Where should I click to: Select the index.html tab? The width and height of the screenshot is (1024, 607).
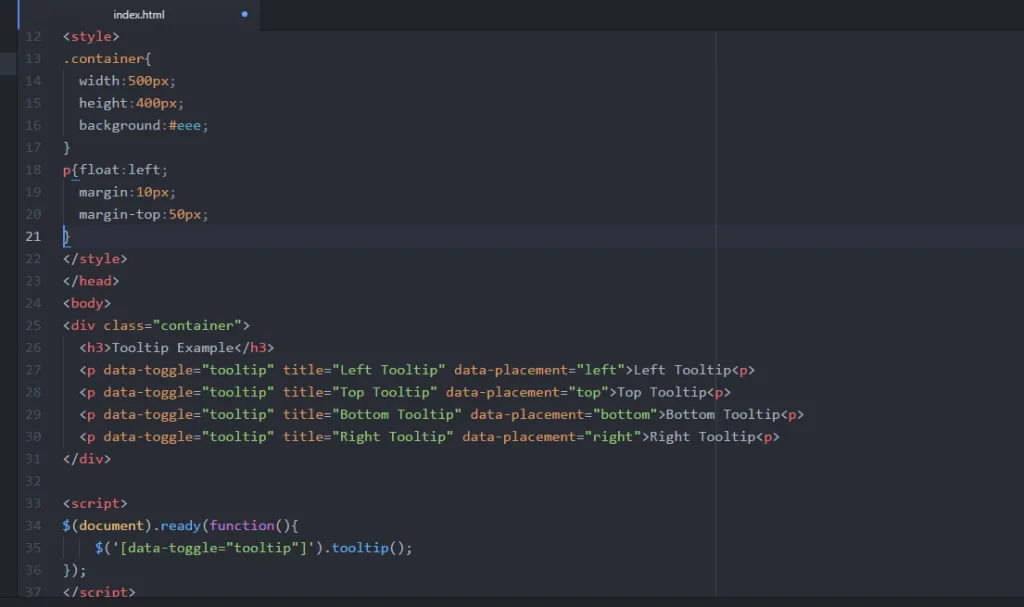coord(138,14)
